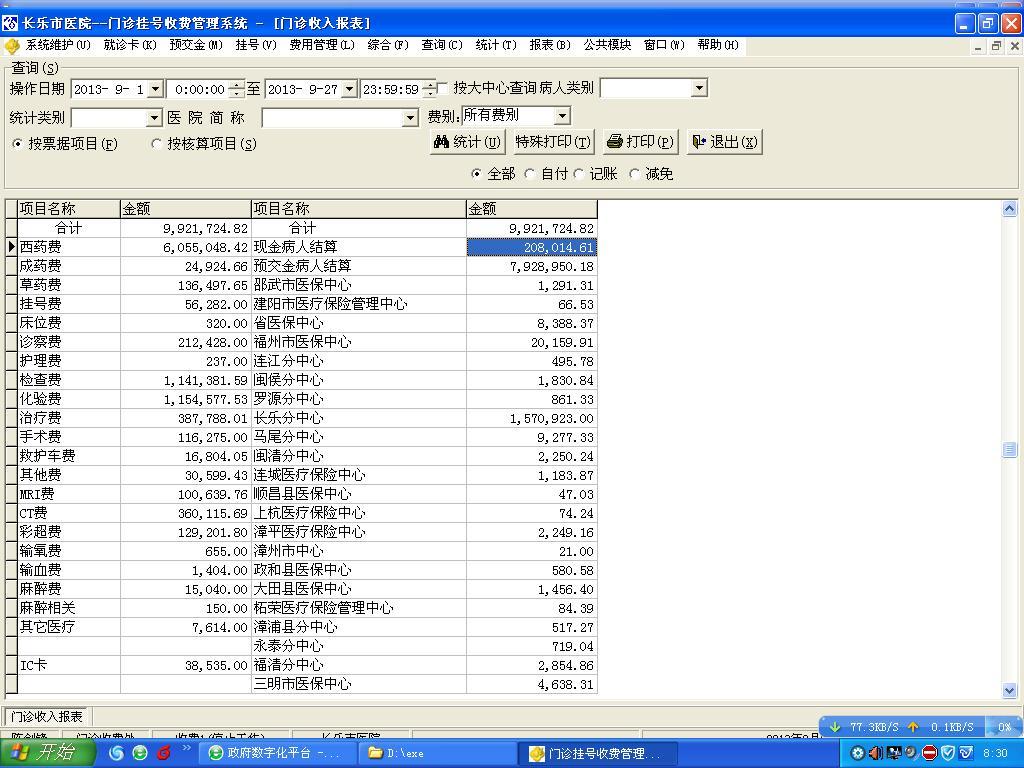Switch to D:\exe folder taskbar window
This screenshot has width=1024, height=768.
point(436,754)
